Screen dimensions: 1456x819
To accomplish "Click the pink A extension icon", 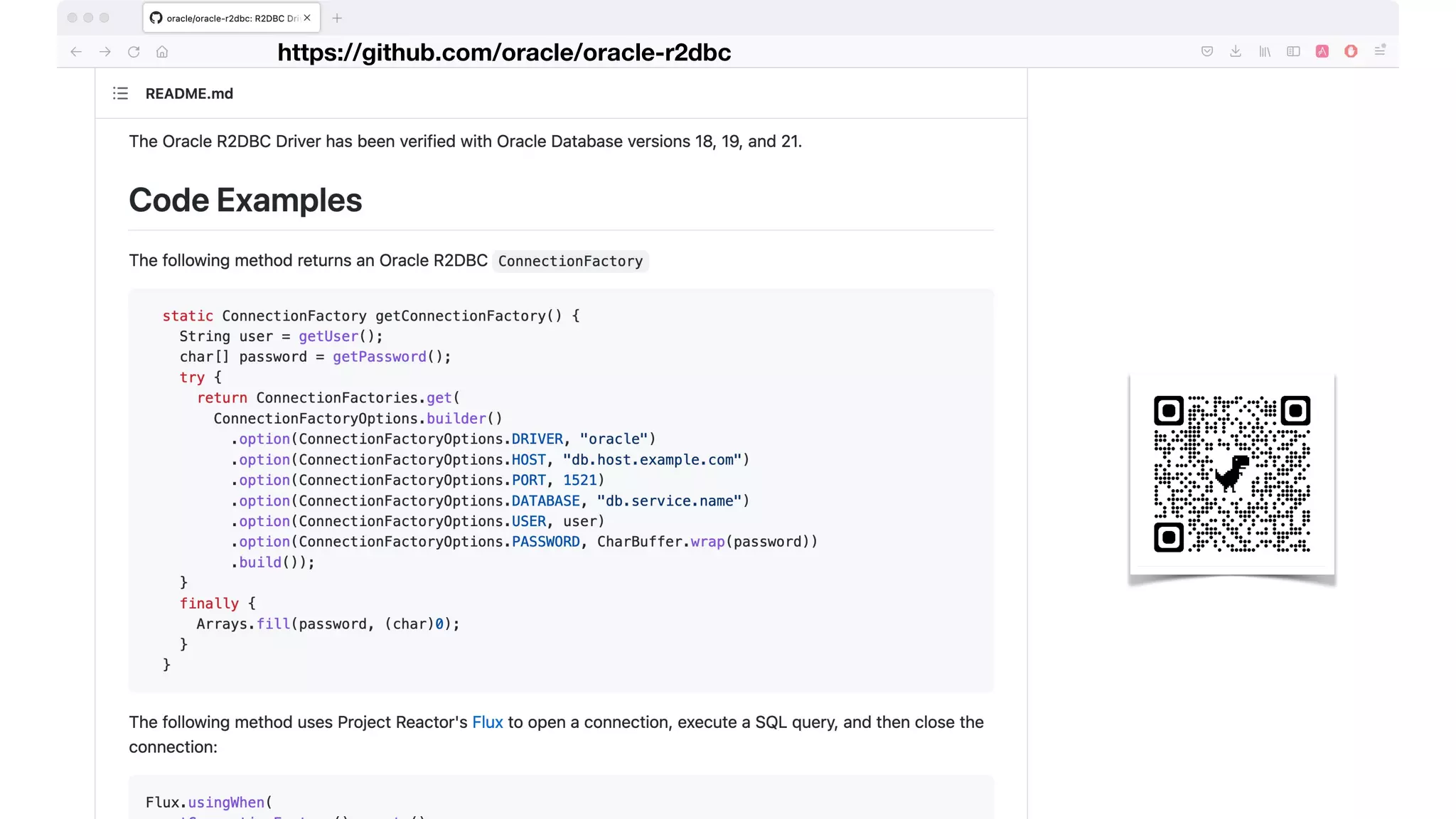I will coord(1322,51).
